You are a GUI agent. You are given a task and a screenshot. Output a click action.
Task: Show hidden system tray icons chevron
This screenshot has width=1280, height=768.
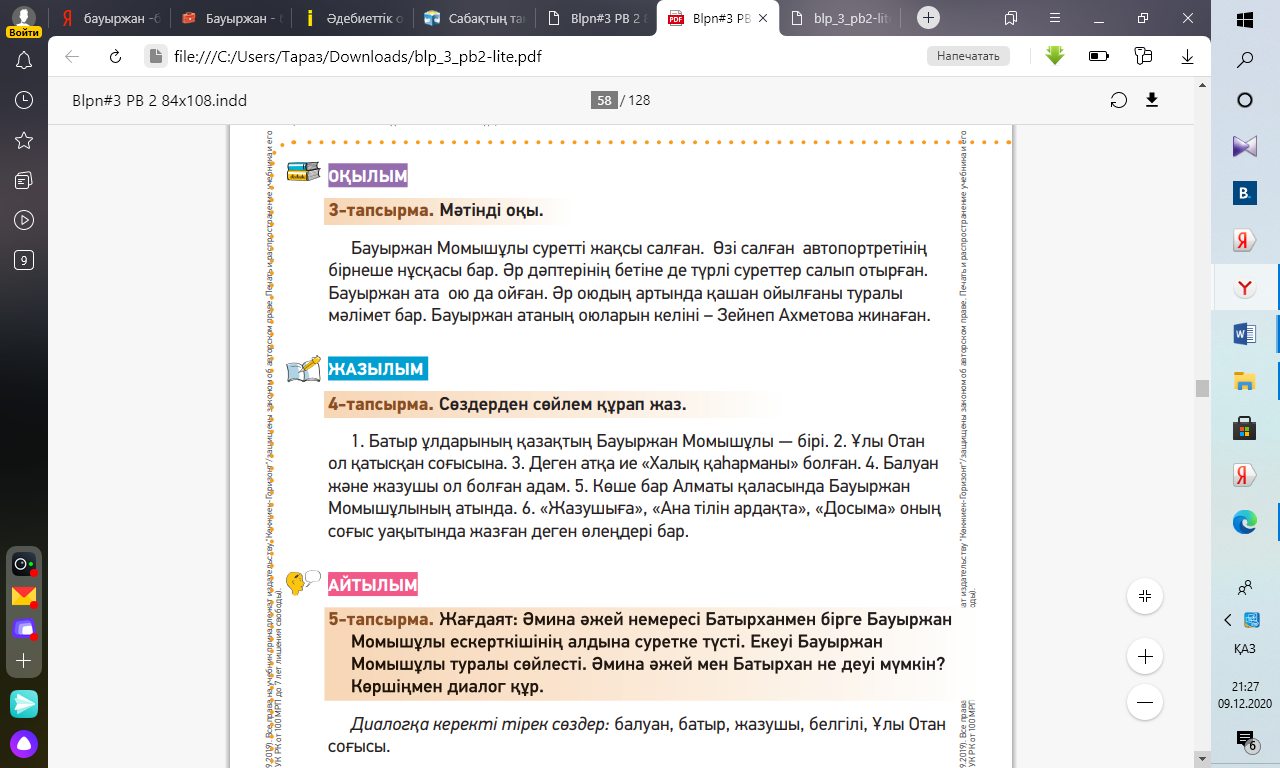(1228, 620)
